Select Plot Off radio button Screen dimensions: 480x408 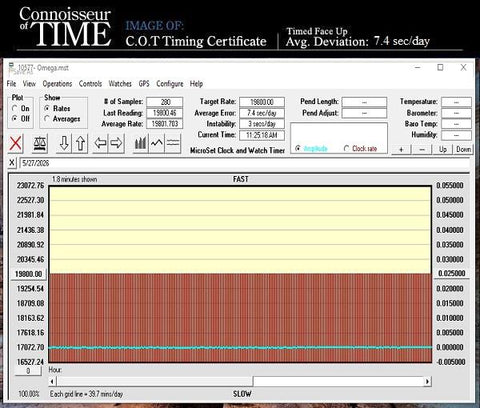pos(14,118)
